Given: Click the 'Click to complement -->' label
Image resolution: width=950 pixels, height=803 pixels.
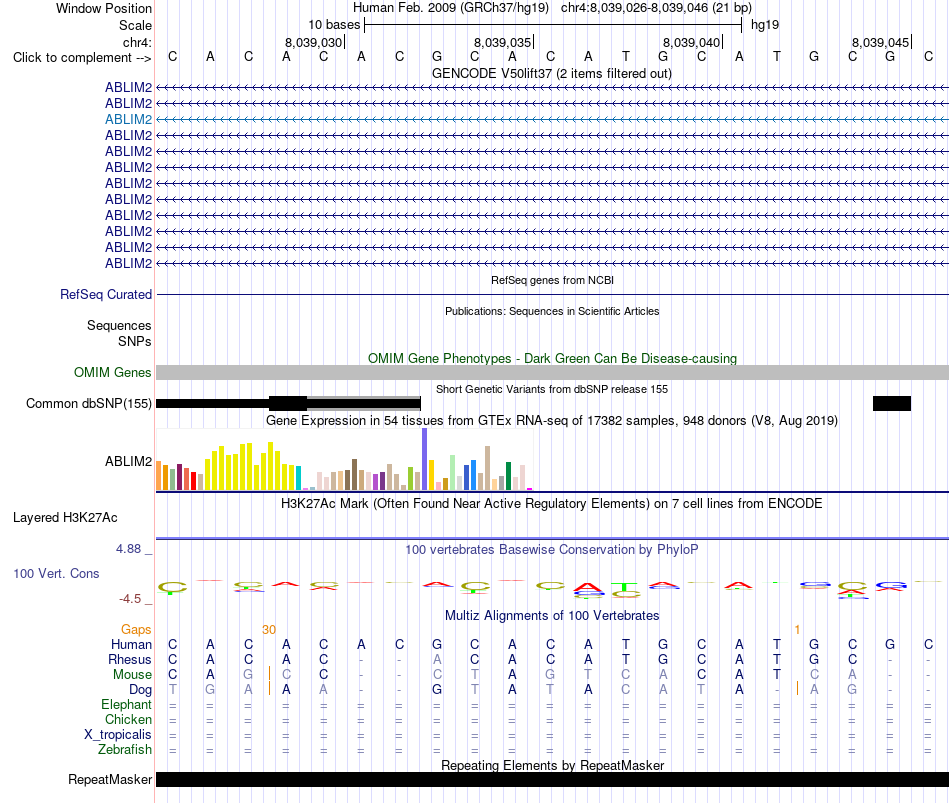Looking at the screenshot, I should coord(82,58).
